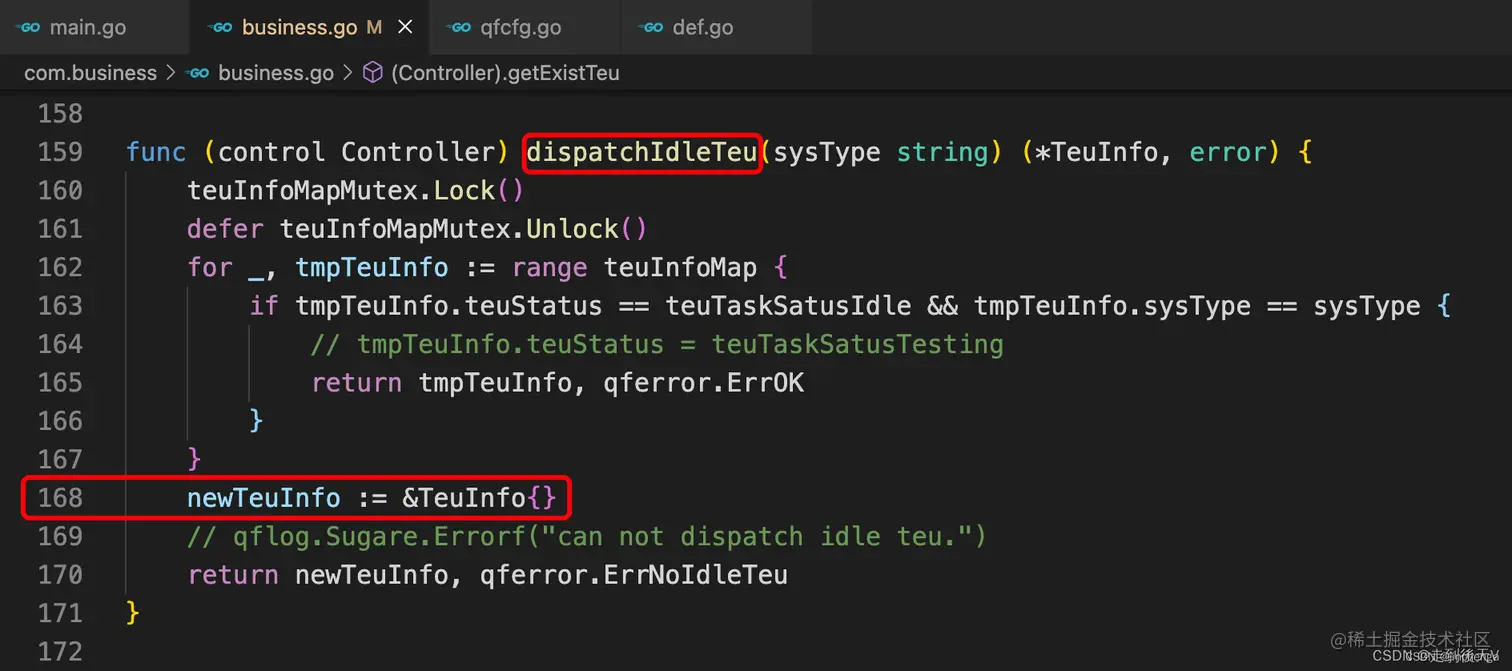Click range keyword in for loop
The height and width of the screenshot is (671, 1512).
tap(549, 268)
